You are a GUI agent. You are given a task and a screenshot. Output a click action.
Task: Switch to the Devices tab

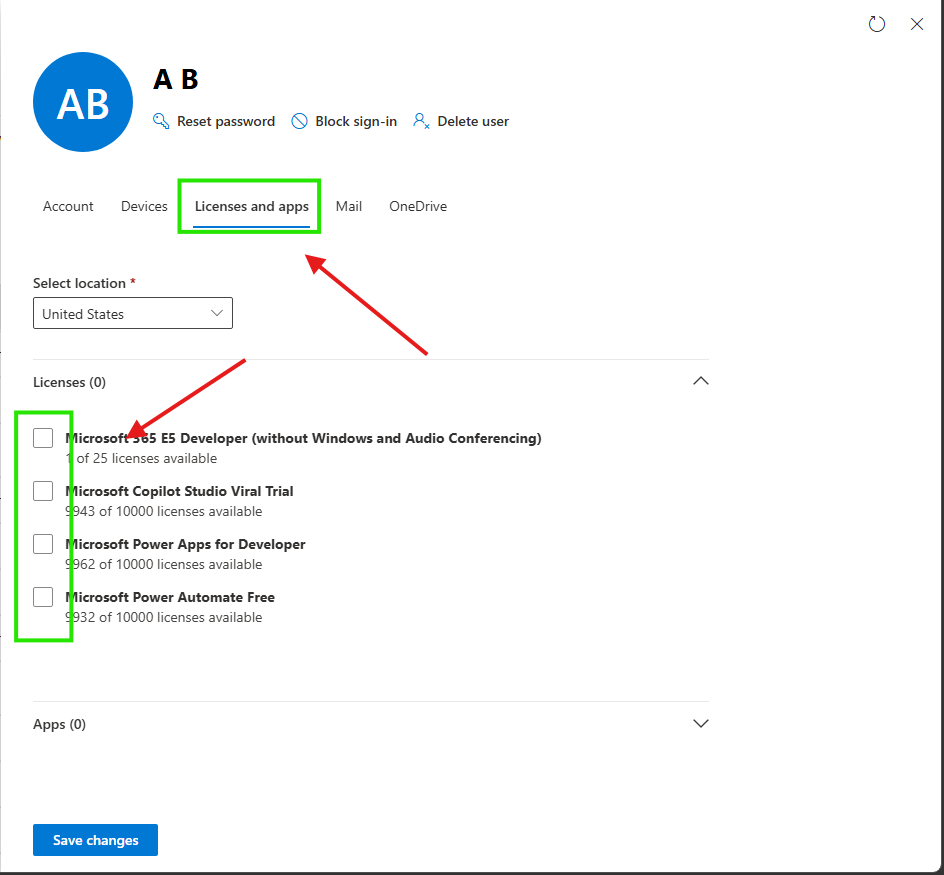pyautogui.click(x=144, y=207)
